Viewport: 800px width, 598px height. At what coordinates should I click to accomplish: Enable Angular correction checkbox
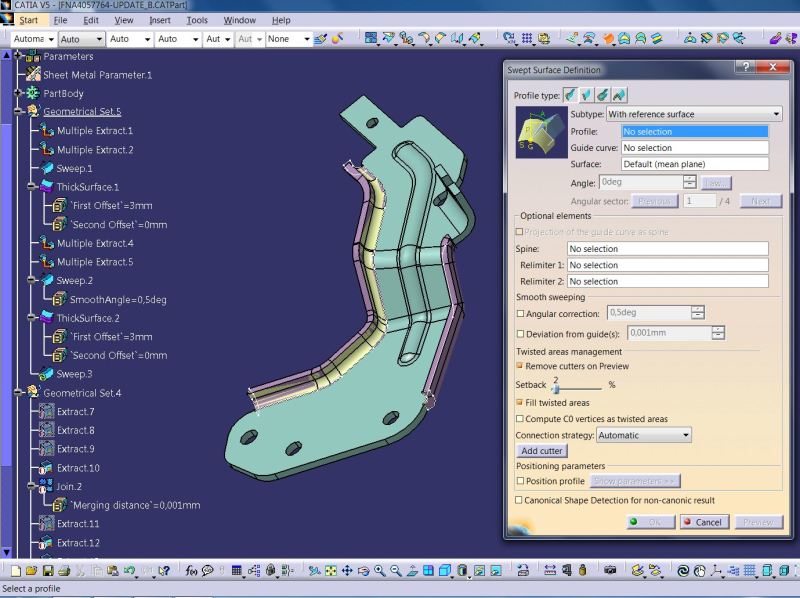[x=520, y=313]
